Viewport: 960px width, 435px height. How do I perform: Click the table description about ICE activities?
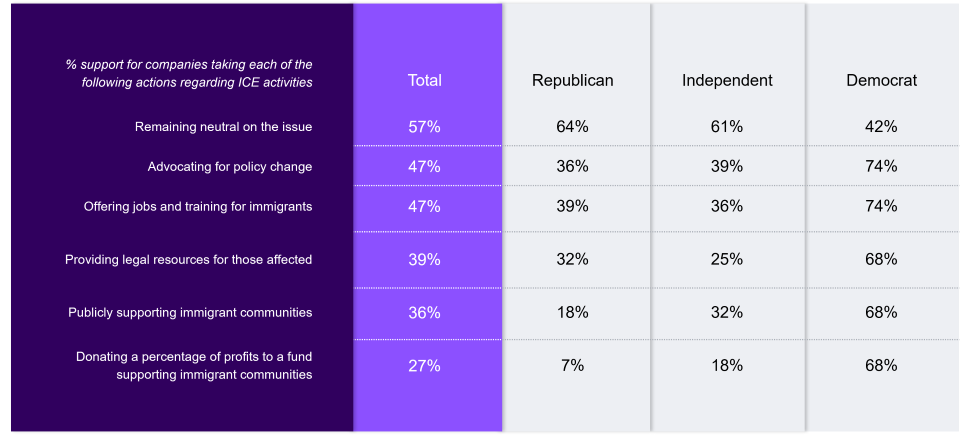[x=189, y=73]
